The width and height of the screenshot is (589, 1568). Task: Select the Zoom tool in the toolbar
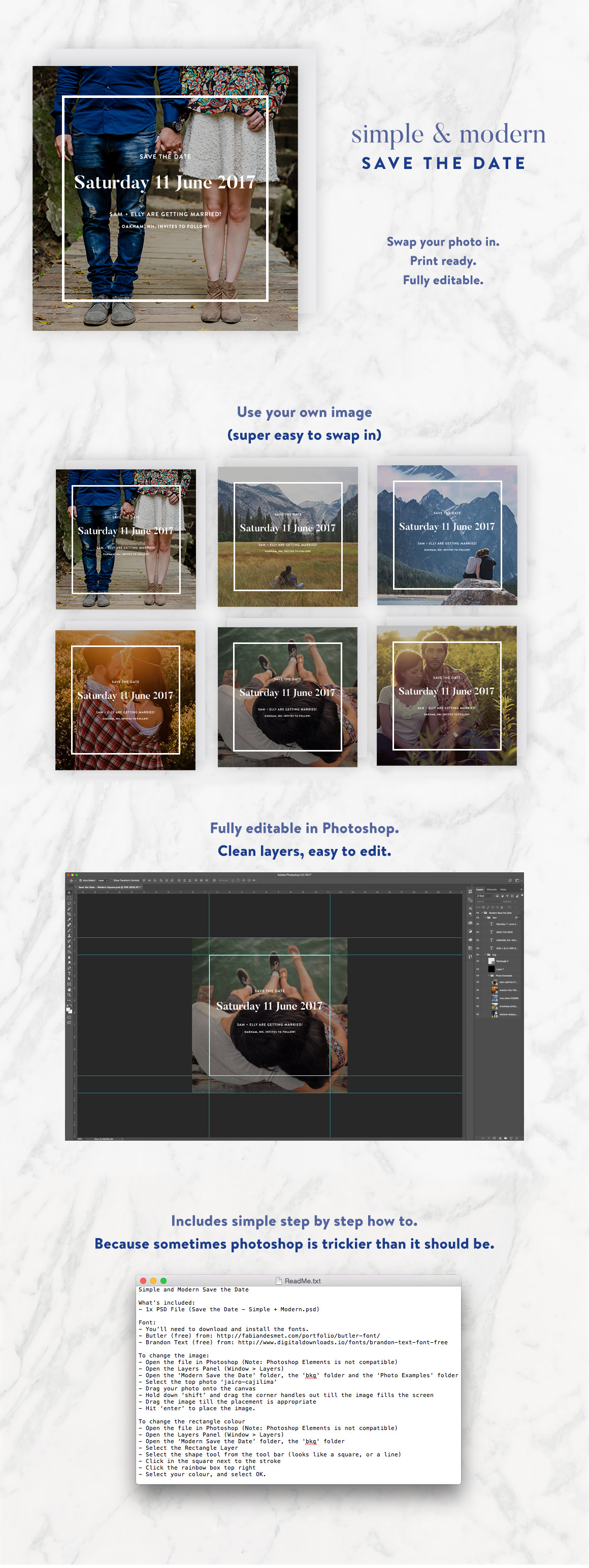pyautogui.click(x=70, y=995)
